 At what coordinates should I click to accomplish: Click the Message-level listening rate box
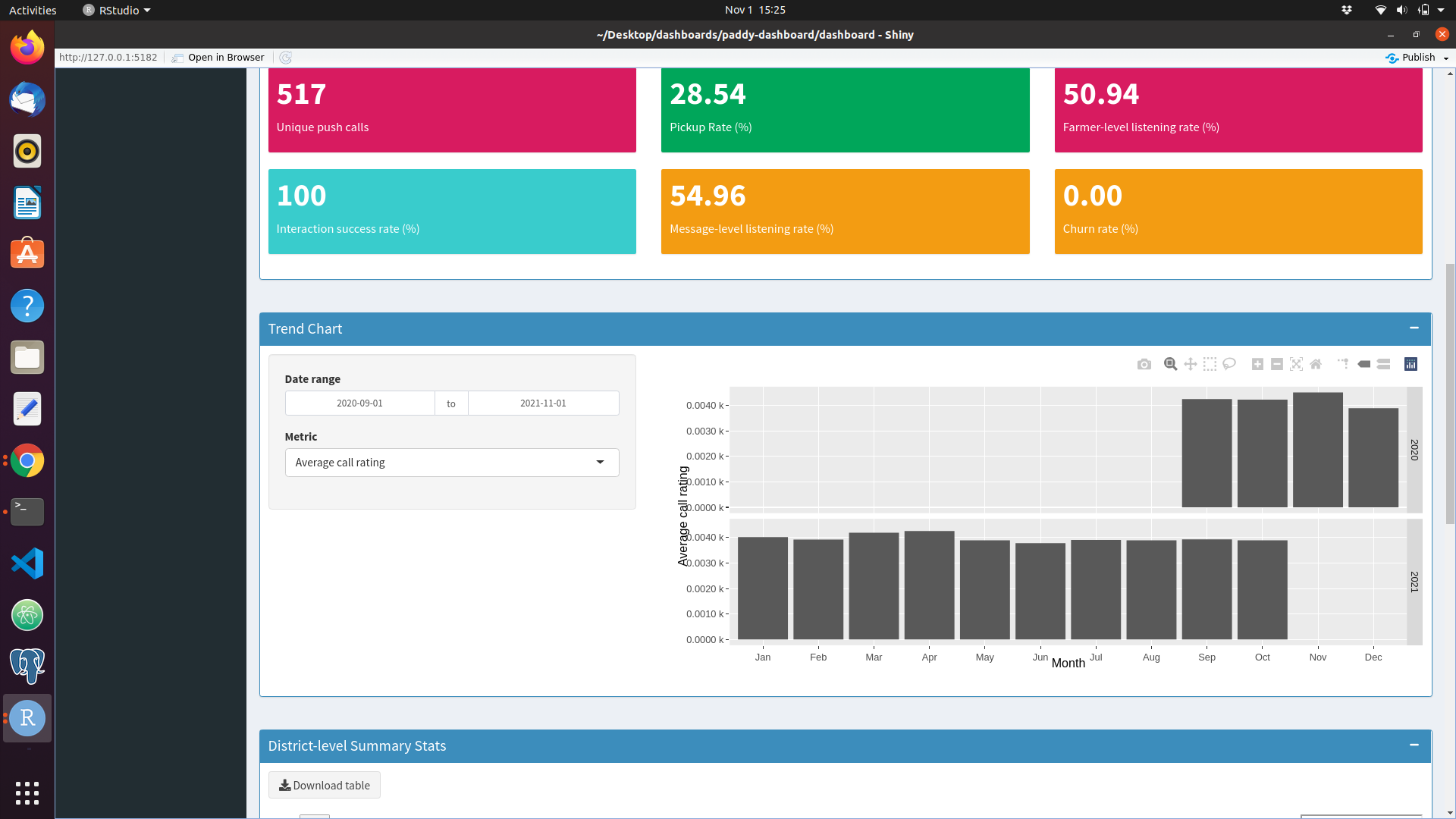coord(845,212)
